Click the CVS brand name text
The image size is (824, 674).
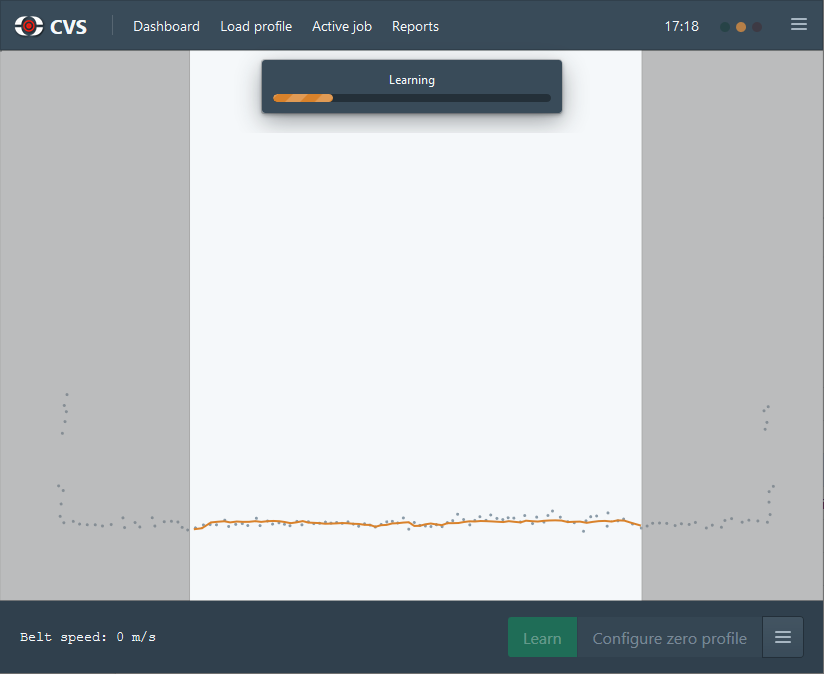(x=68, y=27)
